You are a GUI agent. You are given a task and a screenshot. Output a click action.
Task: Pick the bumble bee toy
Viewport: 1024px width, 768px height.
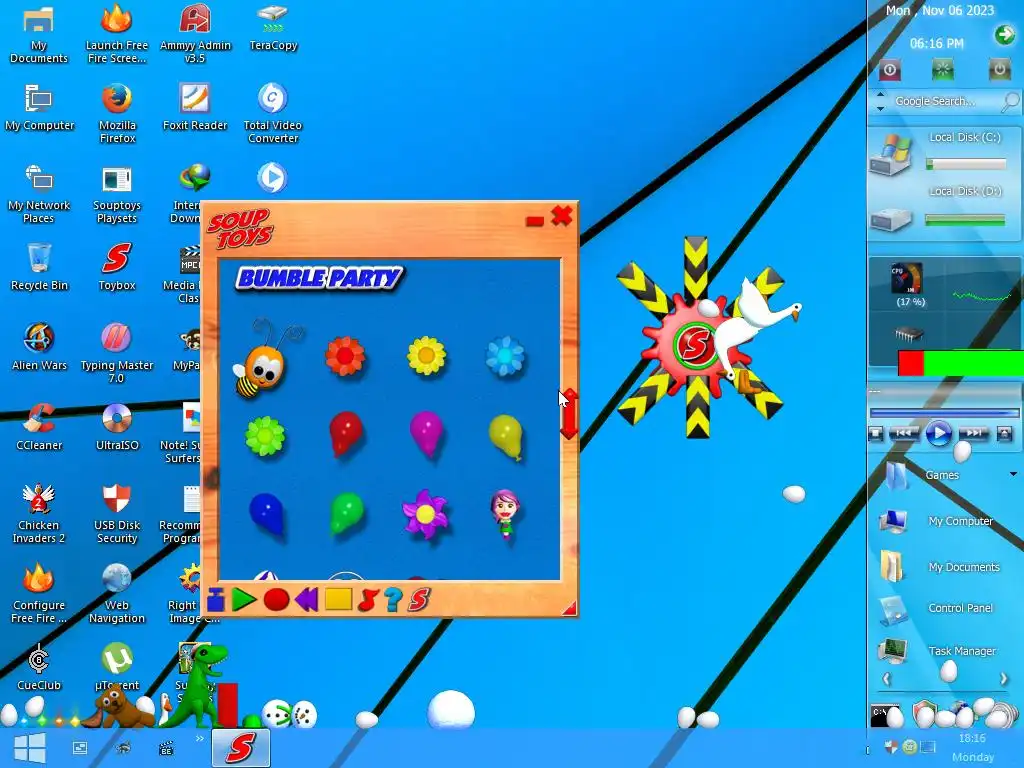(x=264, y=359)
